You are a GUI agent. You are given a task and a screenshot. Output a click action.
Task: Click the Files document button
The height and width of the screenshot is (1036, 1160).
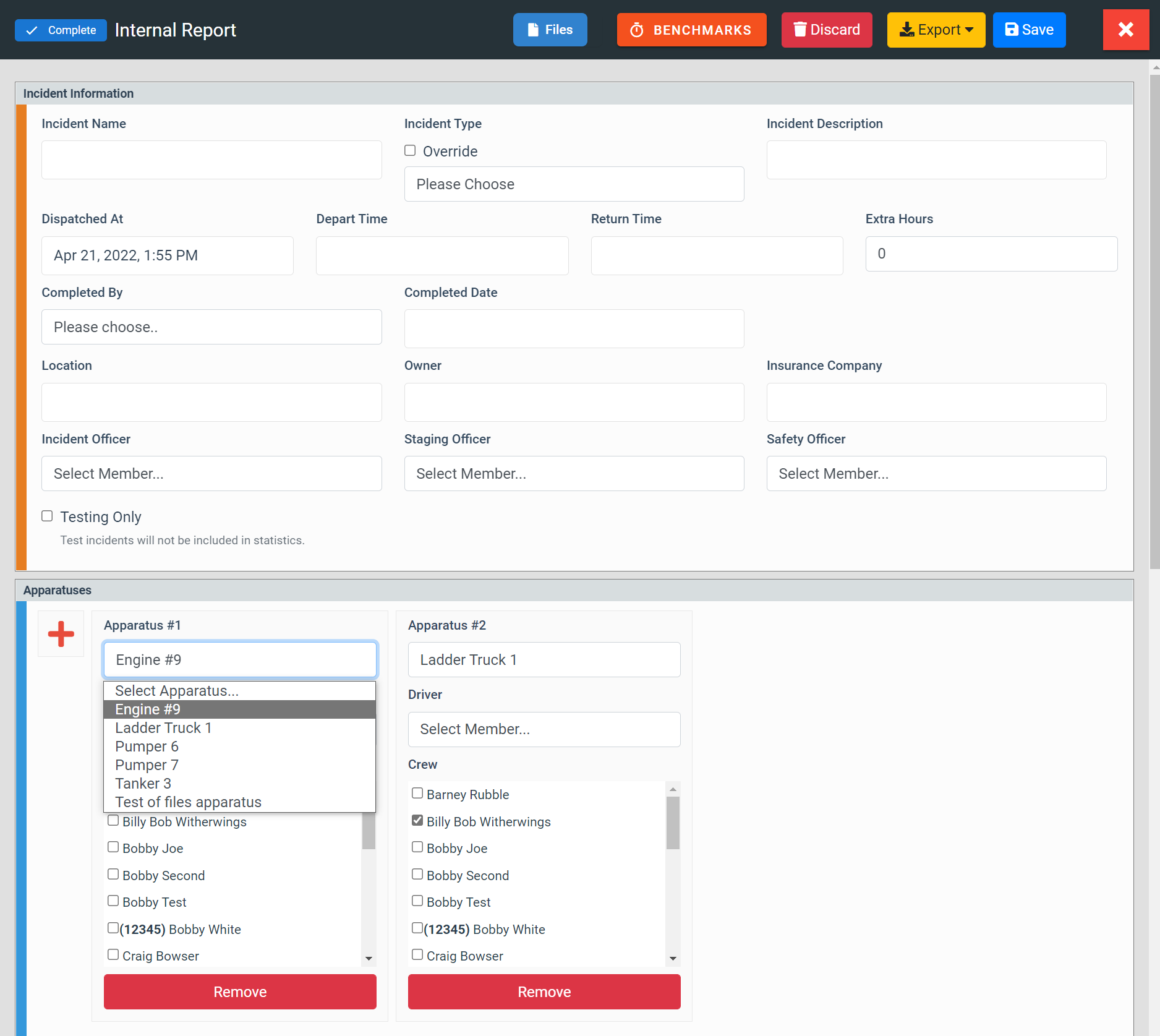[550, 30]
